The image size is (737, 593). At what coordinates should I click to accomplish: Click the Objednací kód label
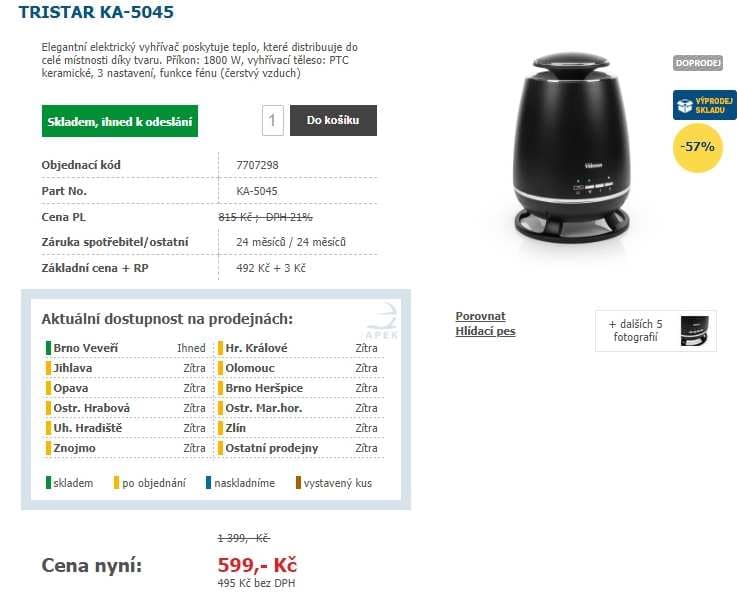point(81,165)
